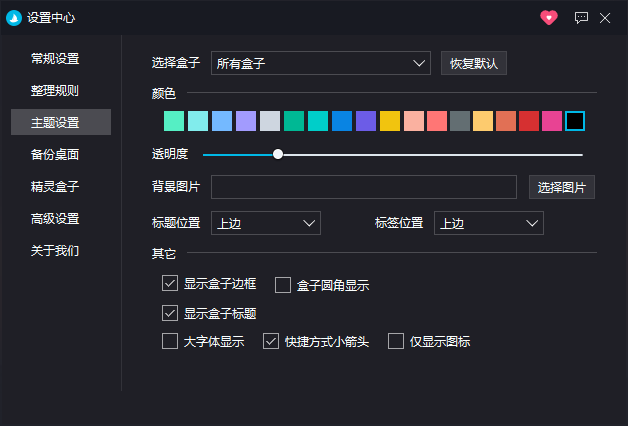
Task: Focus the 背景图片 path input field
Action: click(364, 187)
